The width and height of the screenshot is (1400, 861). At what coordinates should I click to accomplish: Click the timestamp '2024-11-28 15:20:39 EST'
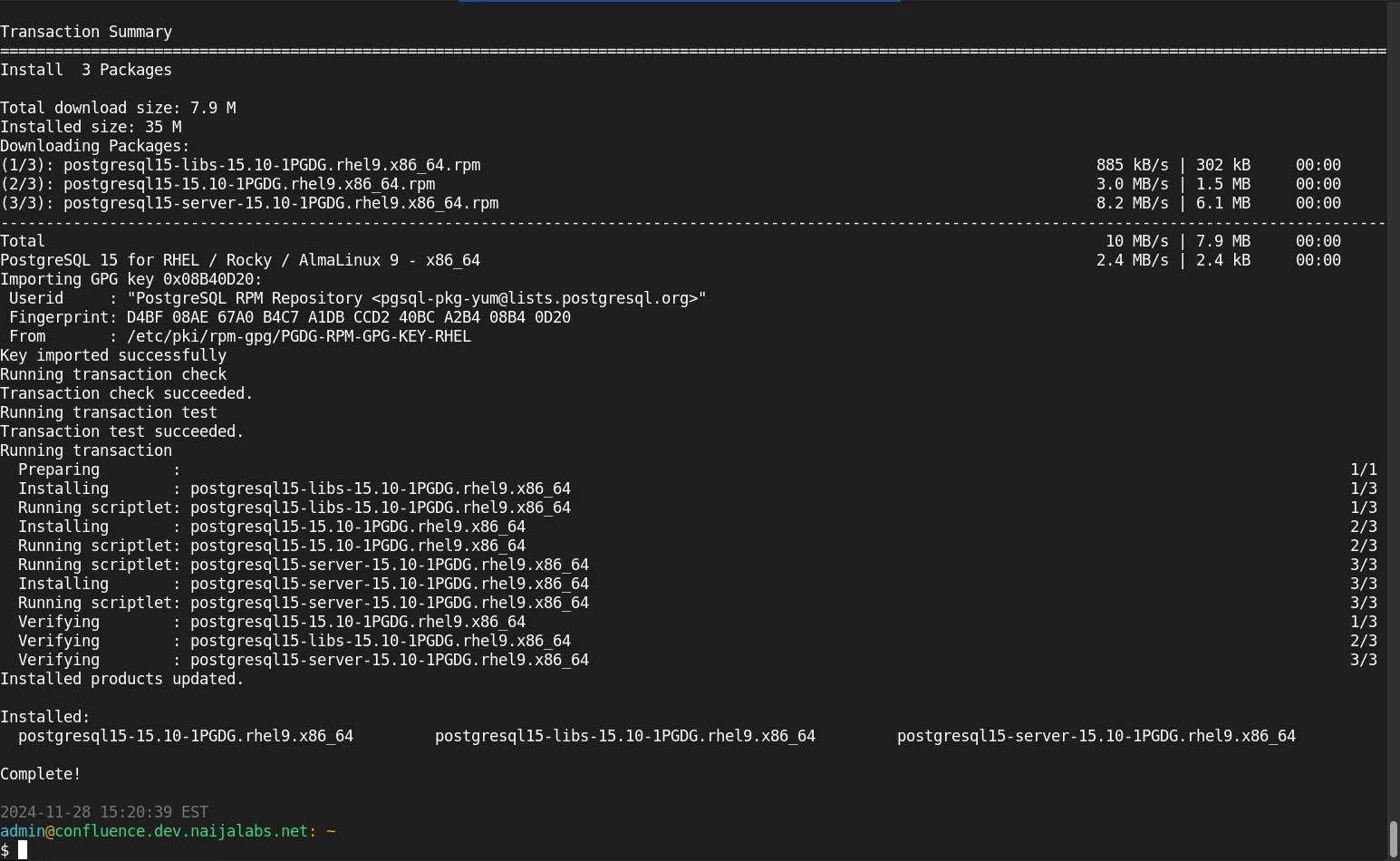[104, 812]
